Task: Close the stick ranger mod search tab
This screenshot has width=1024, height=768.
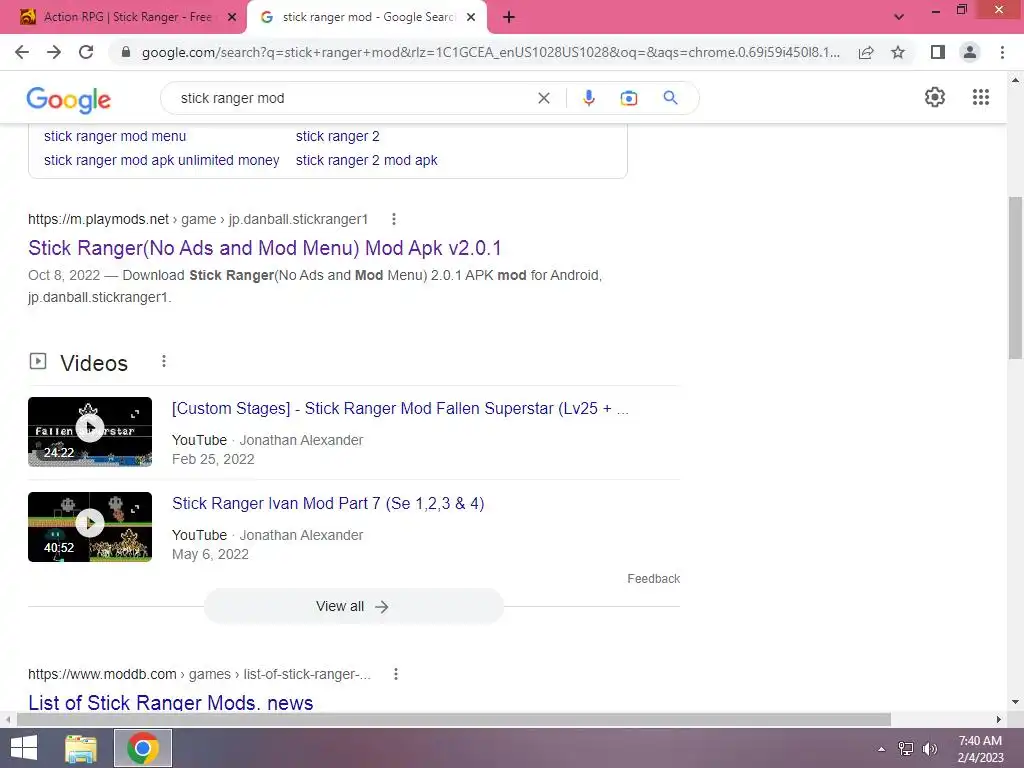Action: [471, 18]
